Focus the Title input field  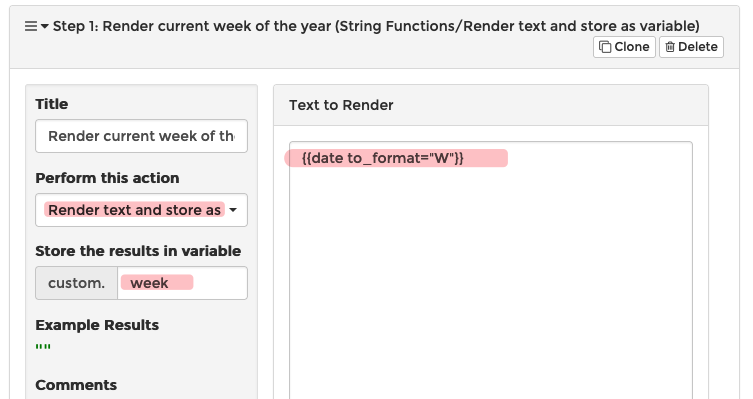pos(142,136)
